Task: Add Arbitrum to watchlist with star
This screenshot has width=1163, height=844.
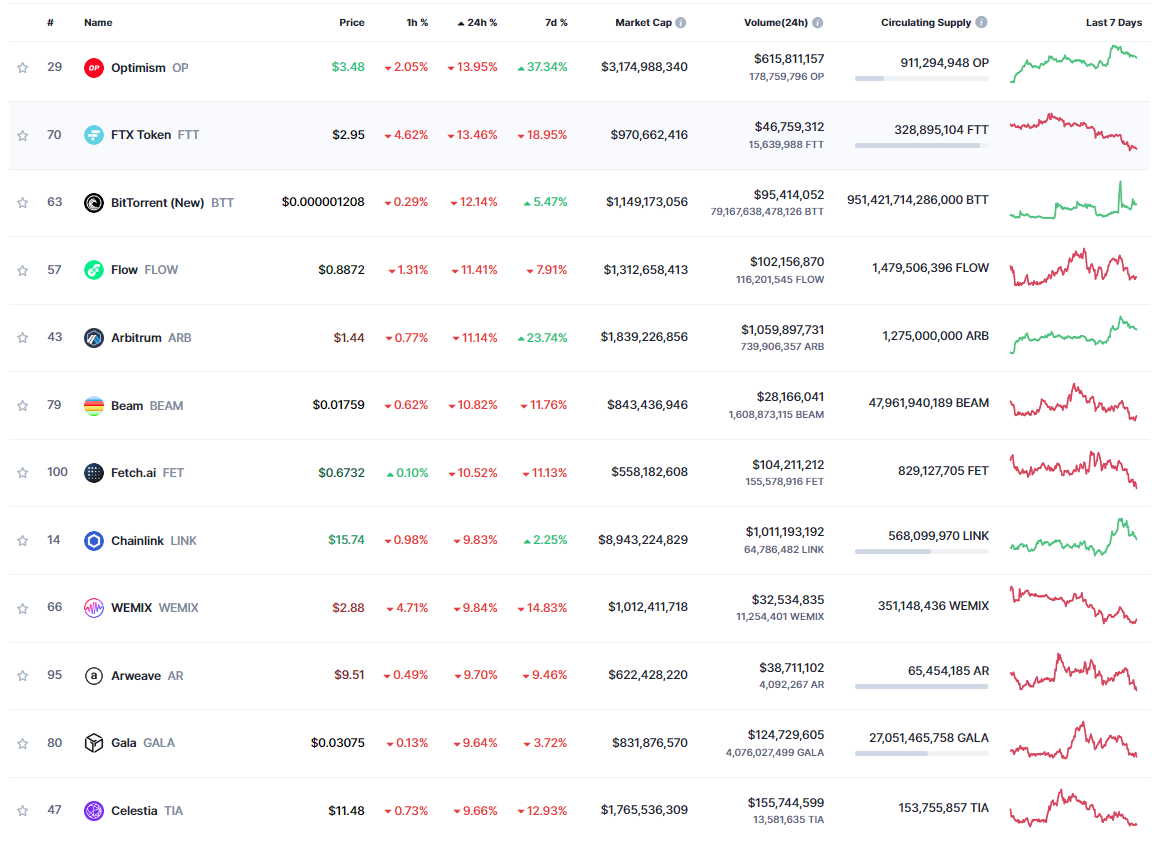Action: 23,337
